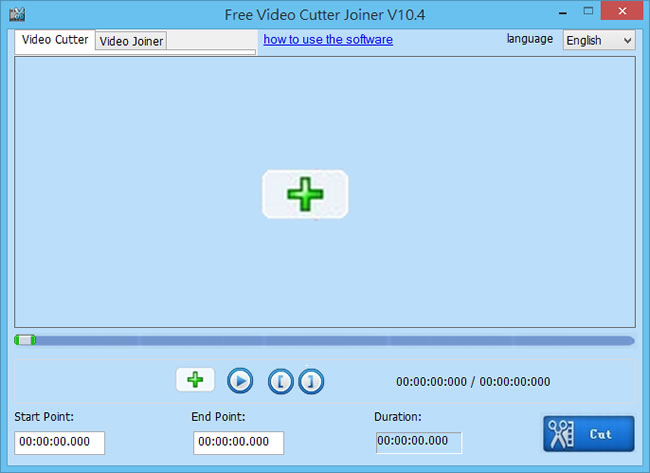Focus the Start Point time field
The height and width of the screenshot is (473, 650).
[x=59, y=442]
